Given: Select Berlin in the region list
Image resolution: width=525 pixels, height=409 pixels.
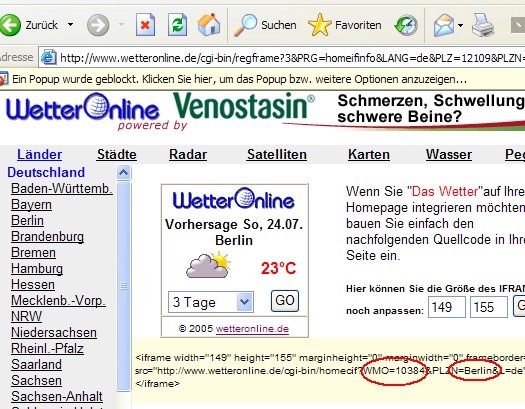Looking at the screenshot, I should click(x=27, y=221).
